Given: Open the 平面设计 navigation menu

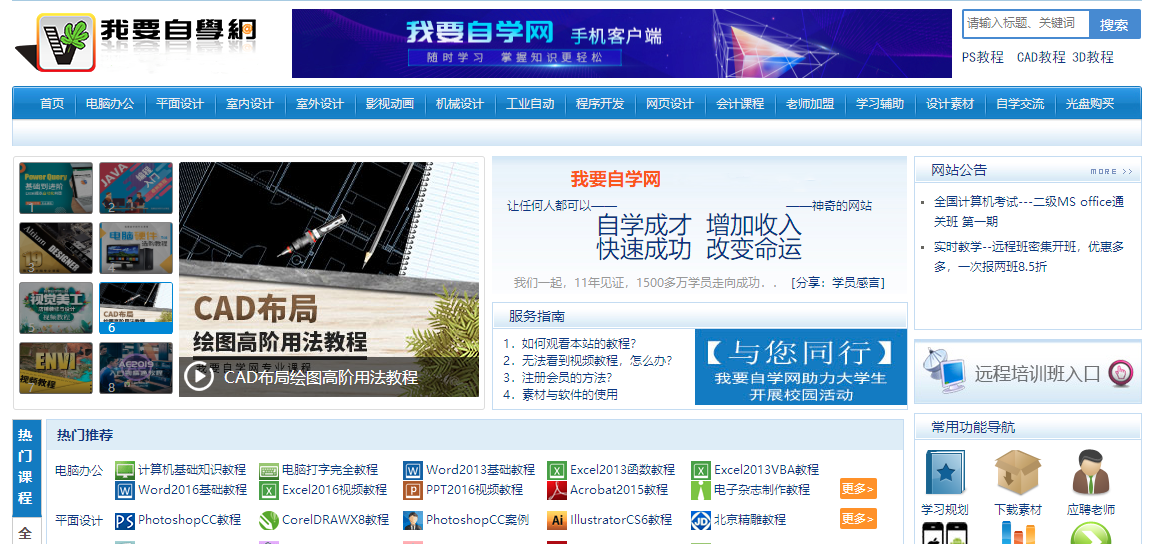Looking at the screenshot, I should (x=180, y=103).
